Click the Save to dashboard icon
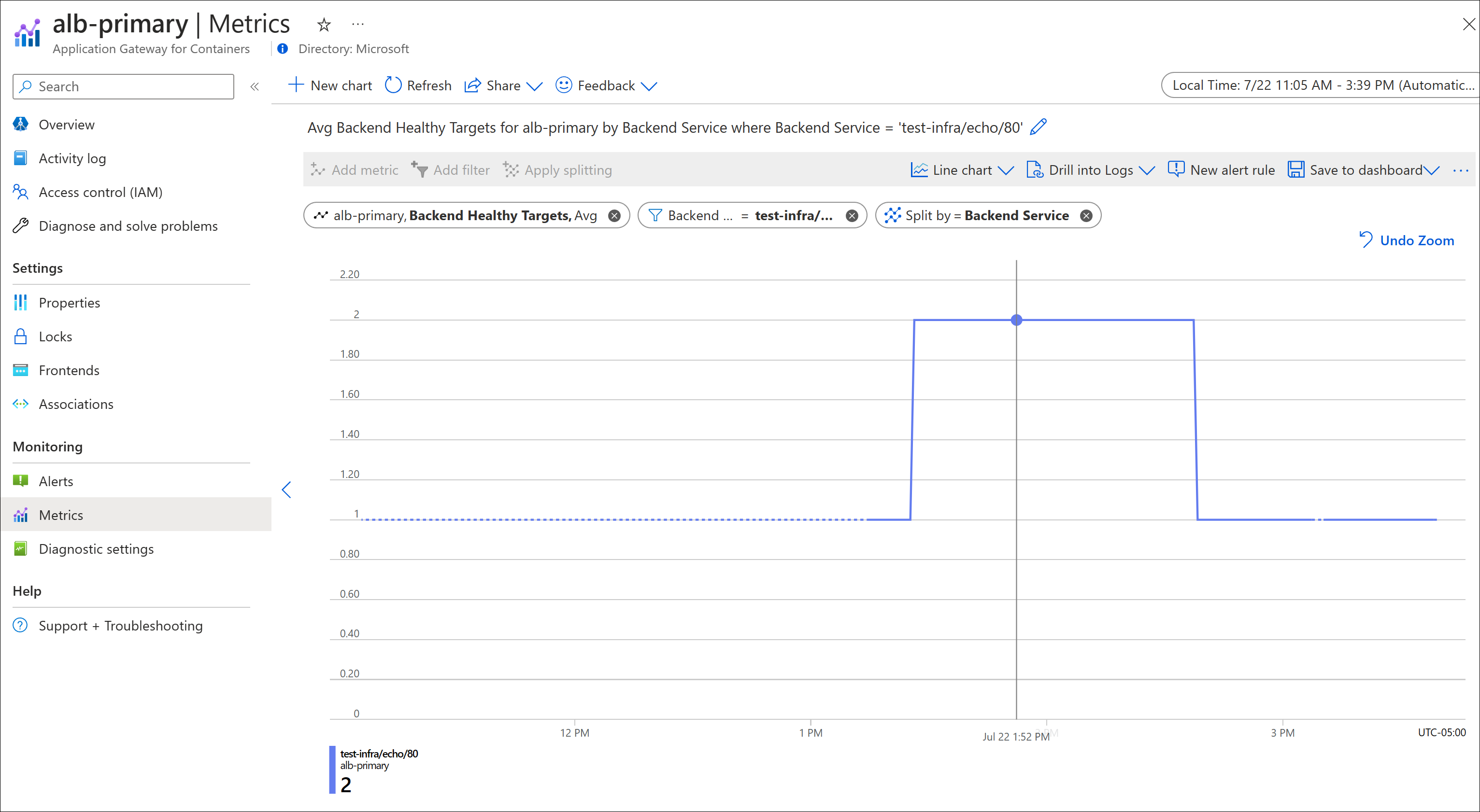 [x=1296, y=169]
